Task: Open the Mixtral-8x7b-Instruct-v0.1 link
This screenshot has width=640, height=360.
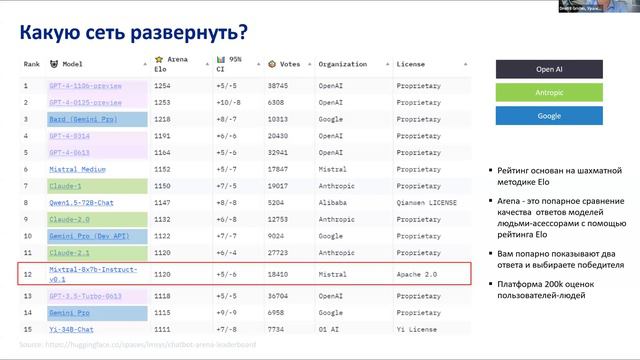Action: [x=93, y=274]
